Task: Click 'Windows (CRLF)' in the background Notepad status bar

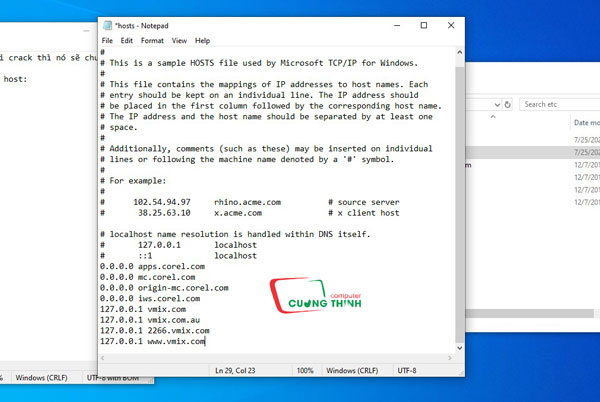Action: click(x=41, y=378)
